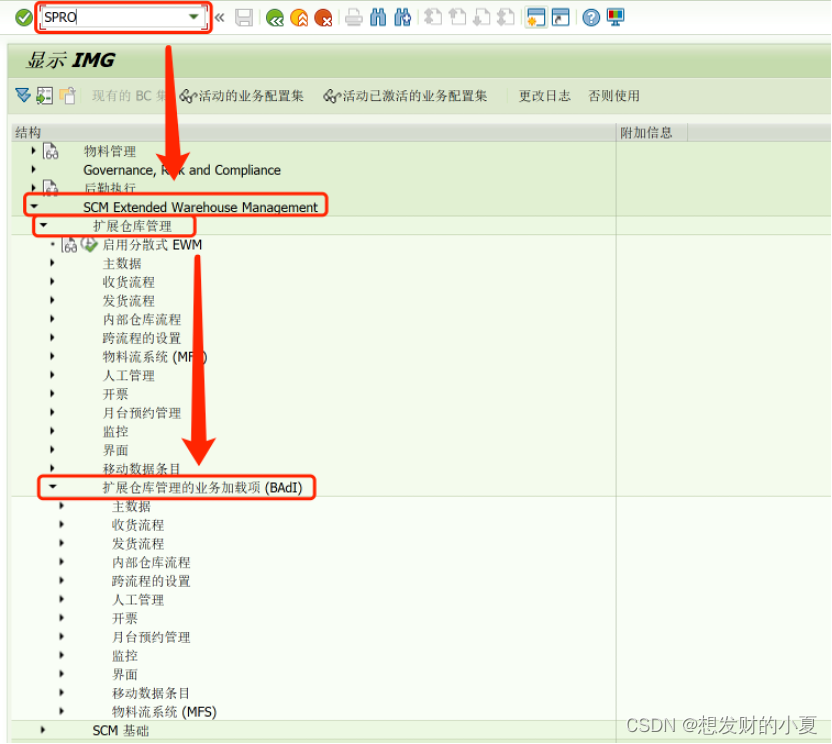Screen dimensions: 832x744
Task: Collapse 扩展仓库管理的业务加载项 (BAdI) node
Action: [53, 486]
